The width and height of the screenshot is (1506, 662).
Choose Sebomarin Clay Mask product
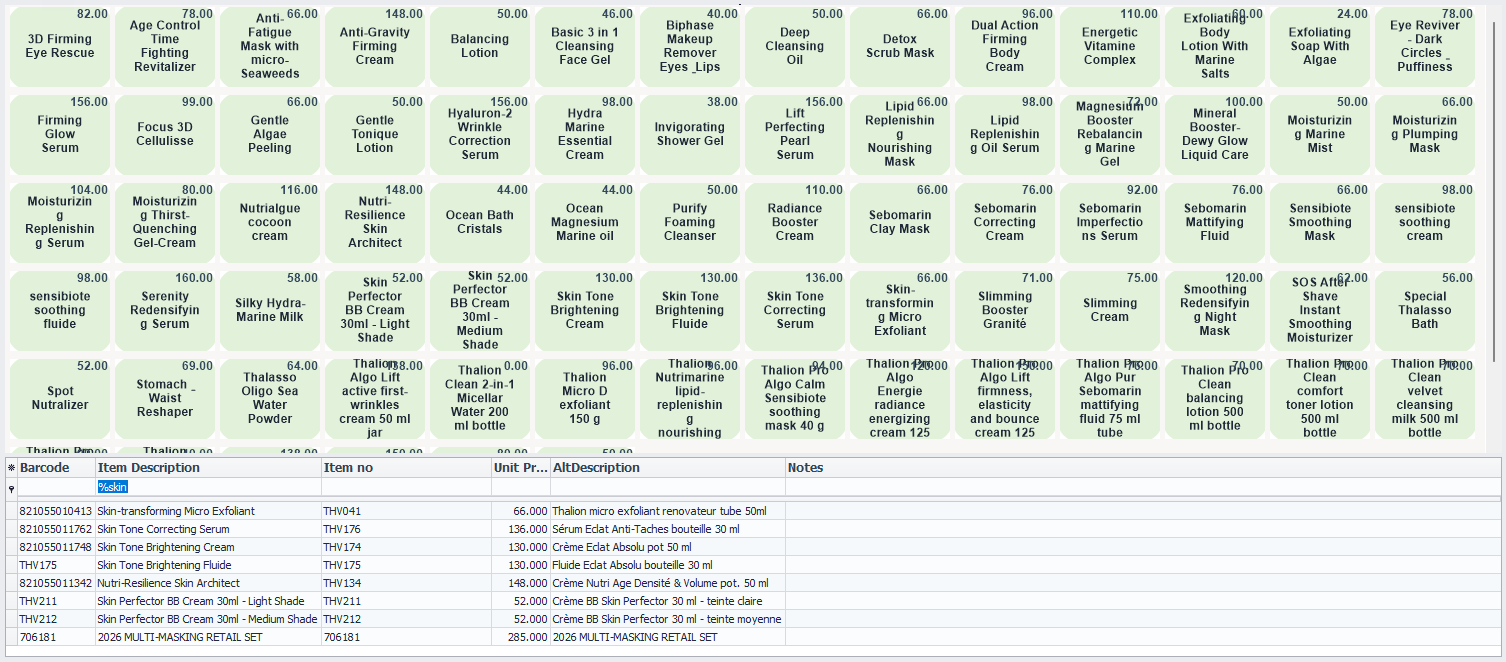[x=900, y=223]
